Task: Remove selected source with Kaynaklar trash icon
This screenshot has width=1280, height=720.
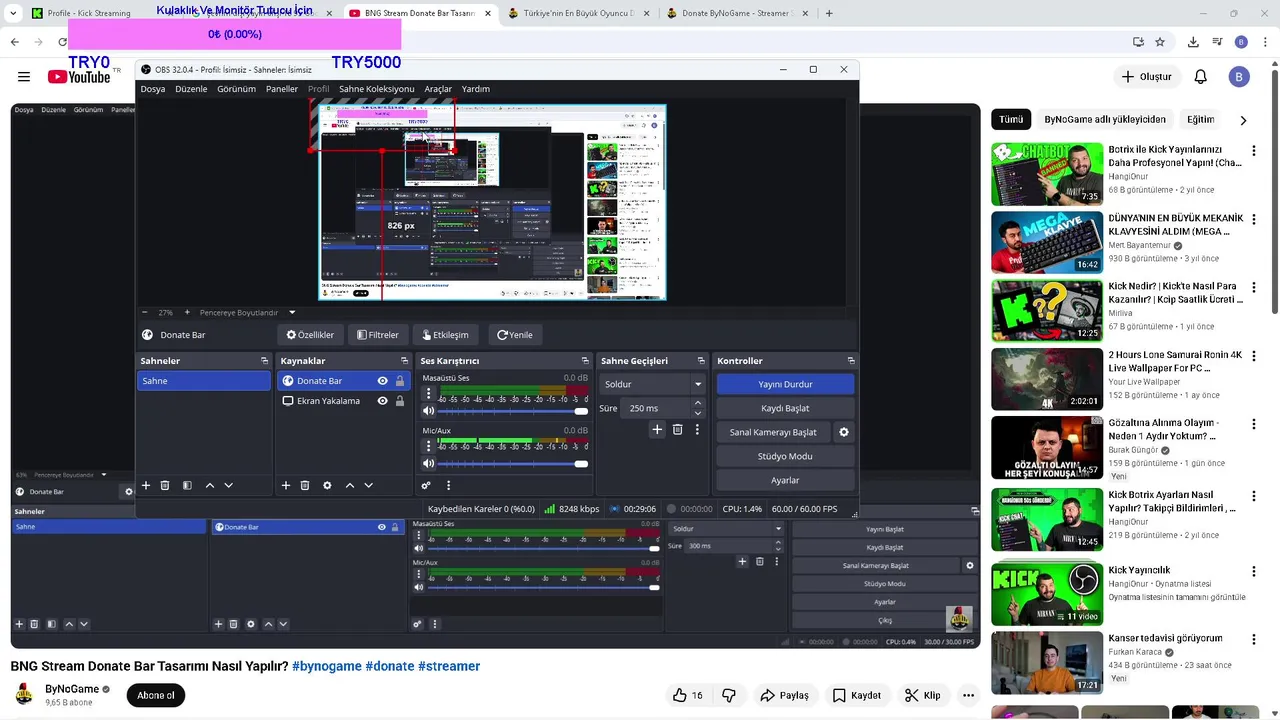Action: click(x=305, y=485)
